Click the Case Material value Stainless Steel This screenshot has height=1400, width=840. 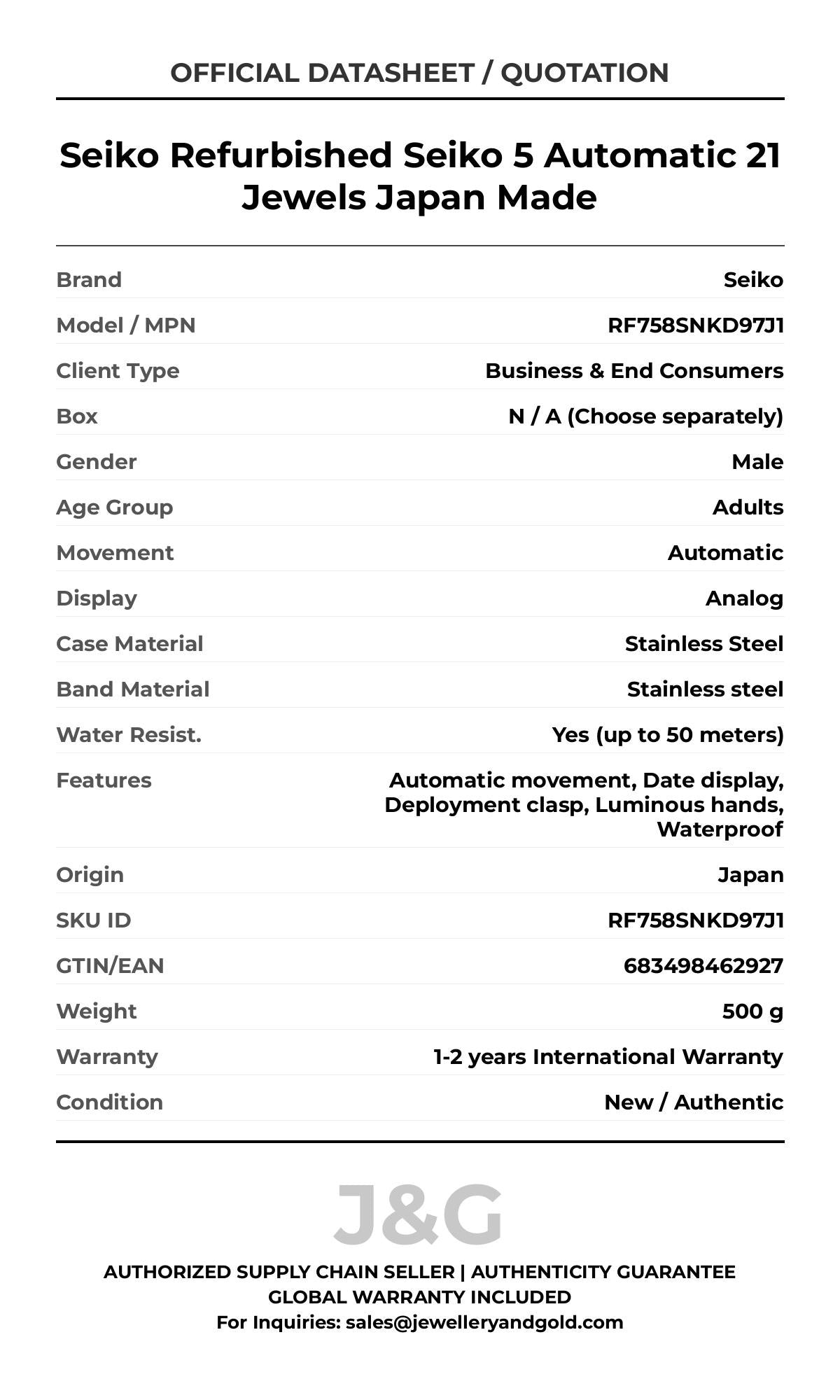(x=703, y=644)
